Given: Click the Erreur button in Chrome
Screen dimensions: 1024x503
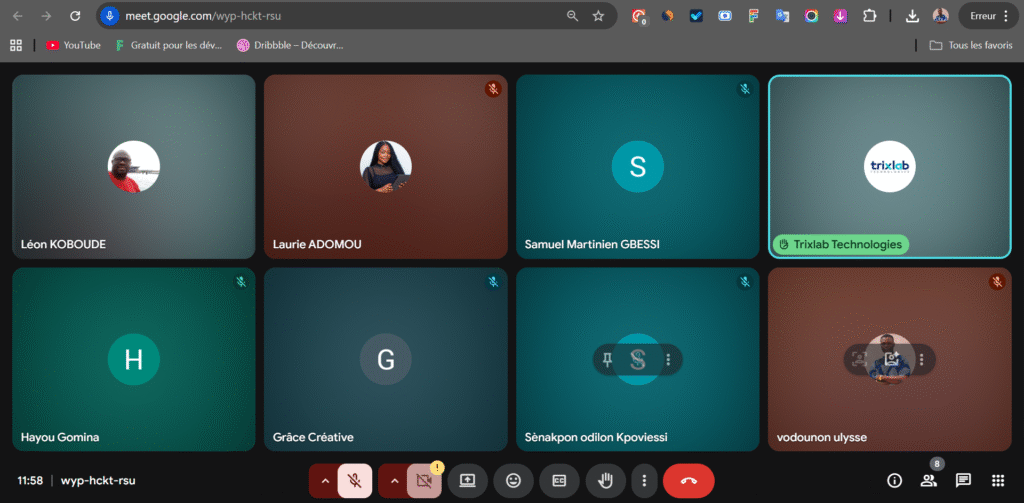Looking at the screenshot, I should pyautogui.click(x=986, y=16).
